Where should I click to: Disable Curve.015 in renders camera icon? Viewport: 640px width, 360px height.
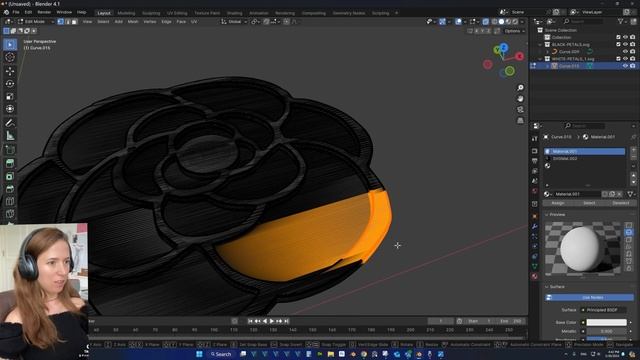coord(632,66)
